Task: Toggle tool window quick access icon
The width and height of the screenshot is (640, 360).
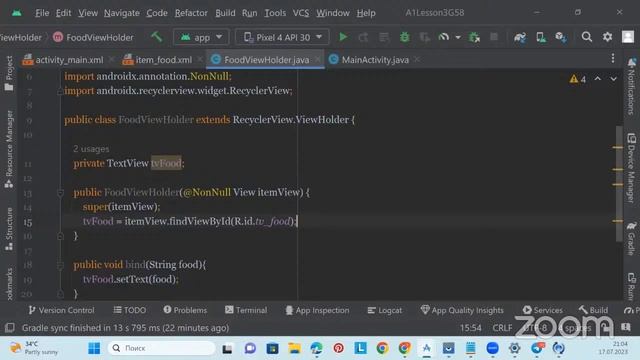Action: click(x=9, y=328)
